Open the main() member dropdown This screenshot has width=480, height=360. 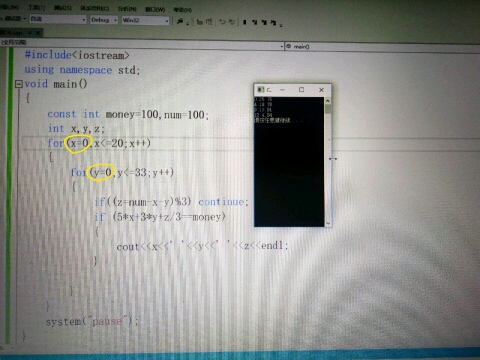(x=383, y=47)
